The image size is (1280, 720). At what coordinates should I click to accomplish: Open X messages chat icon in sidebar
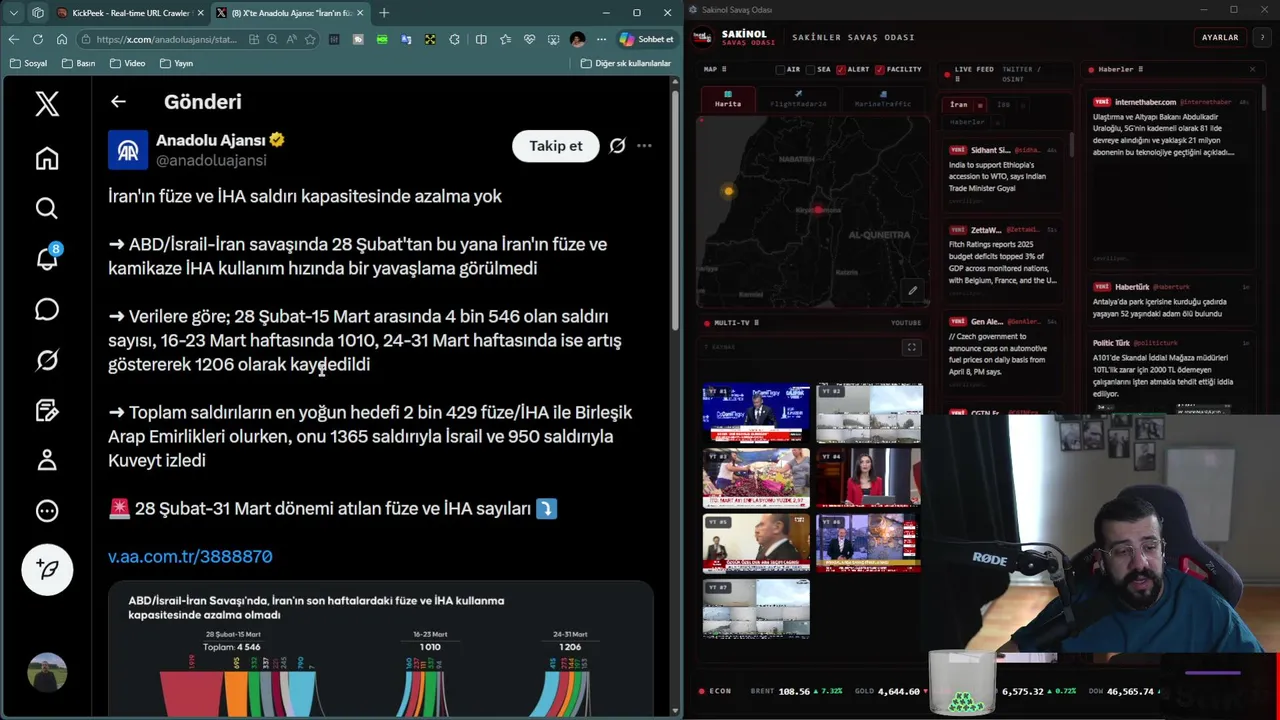tap(47, 309)
